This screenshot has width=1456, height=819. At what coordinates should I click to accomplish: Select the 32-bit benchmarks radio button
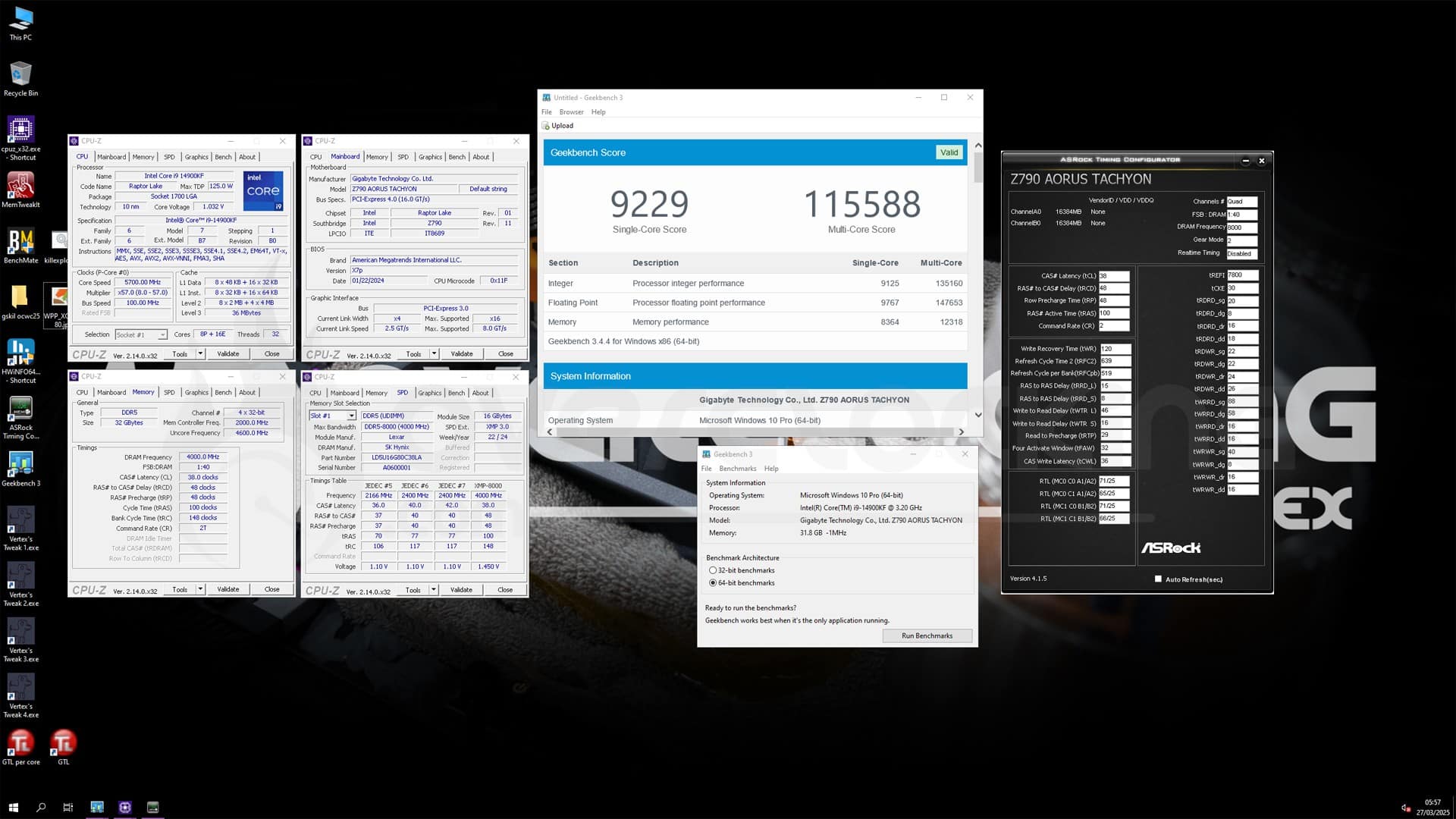point(713,570)
